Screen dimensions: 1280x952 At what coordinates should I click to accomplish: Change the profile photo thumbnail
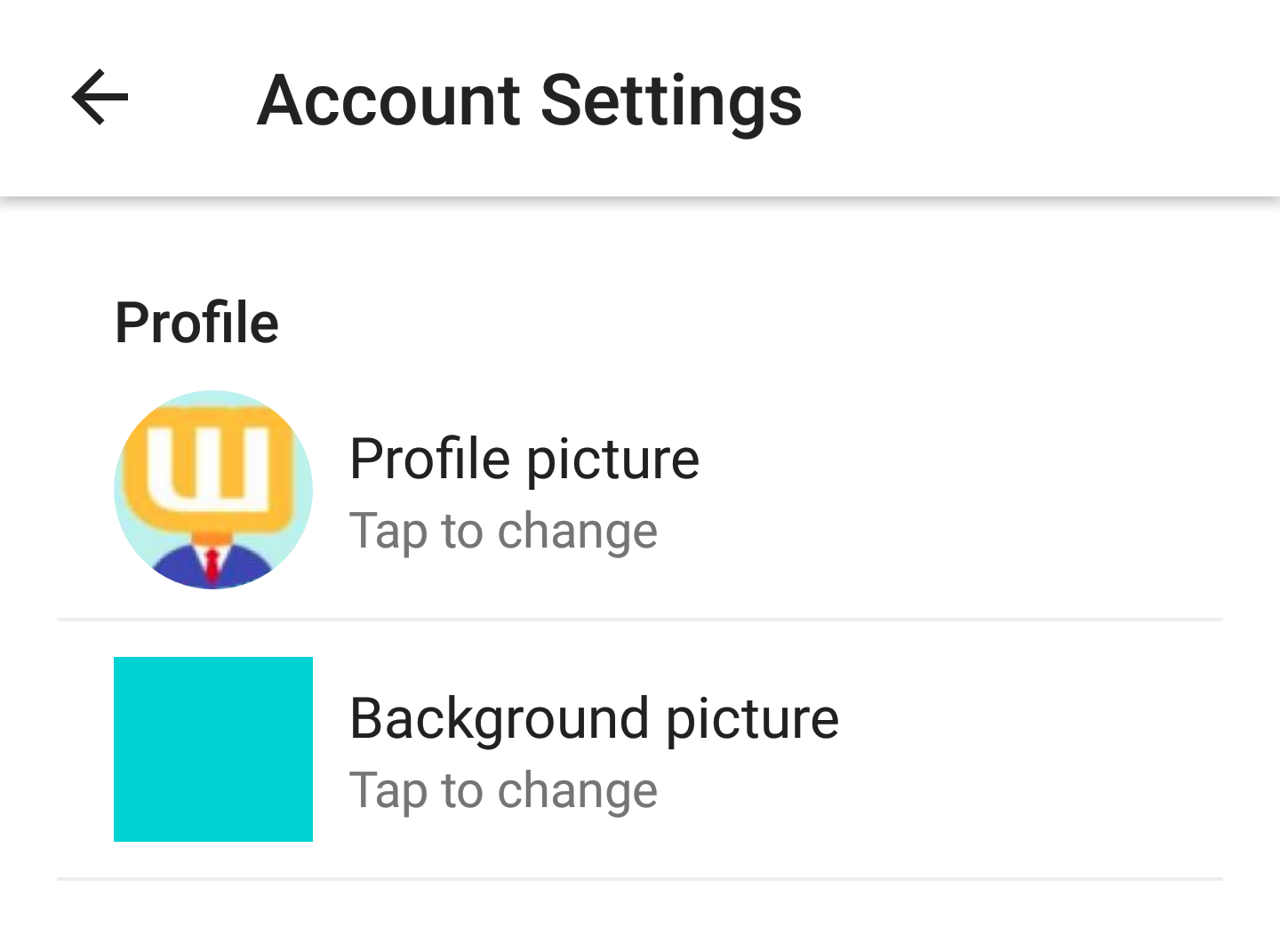[213, 490]
